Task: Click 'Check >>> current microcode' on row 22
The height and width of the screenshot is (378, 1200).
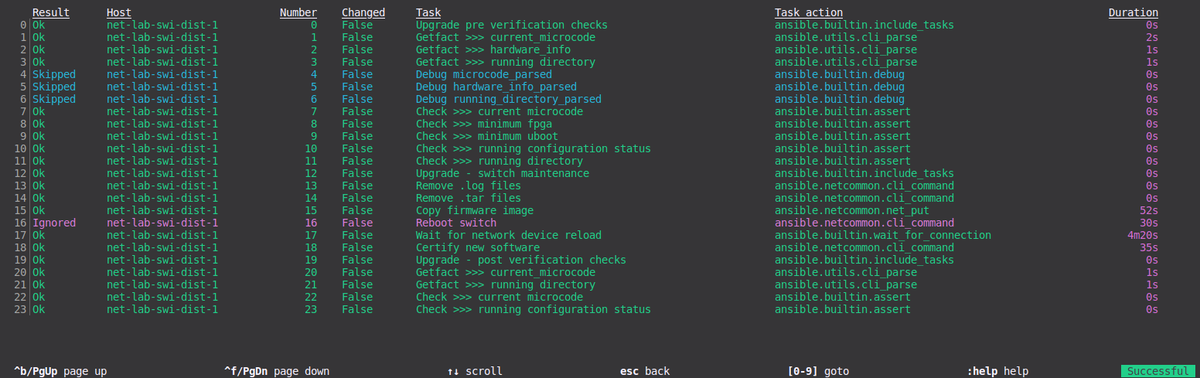Action: coord(499,297)
